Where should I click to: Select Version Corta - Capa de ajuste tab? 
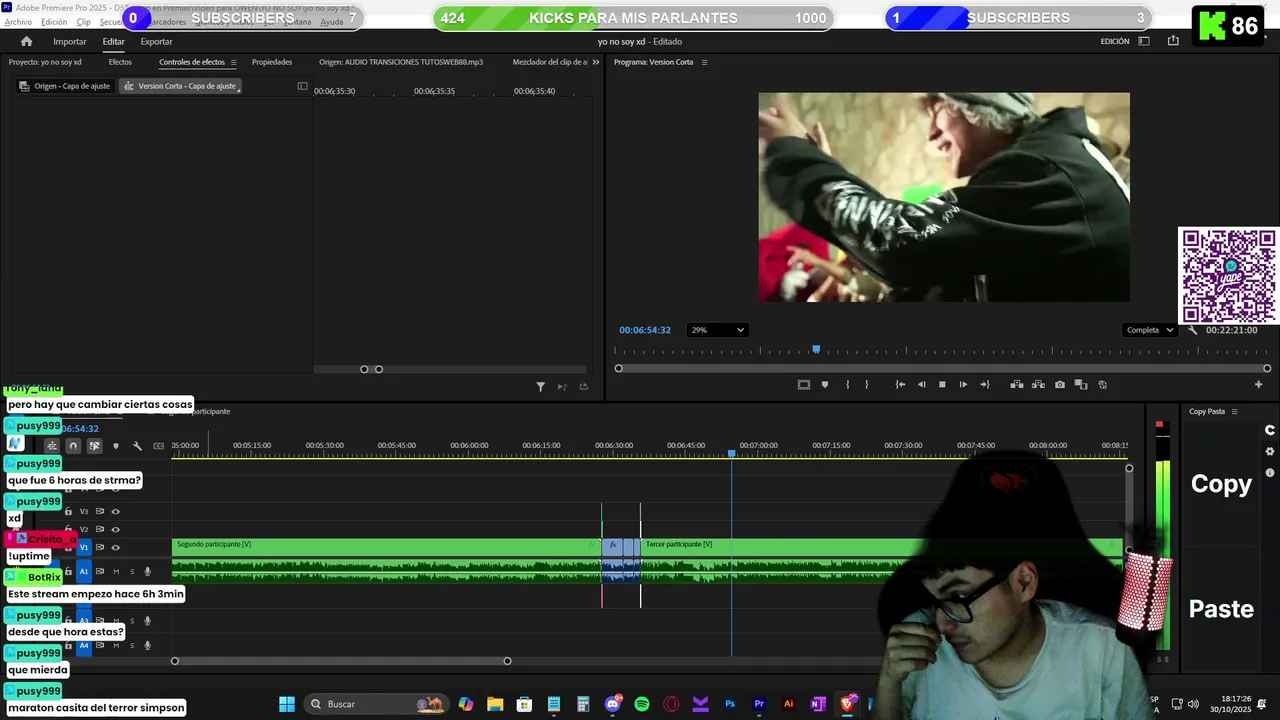181,86
